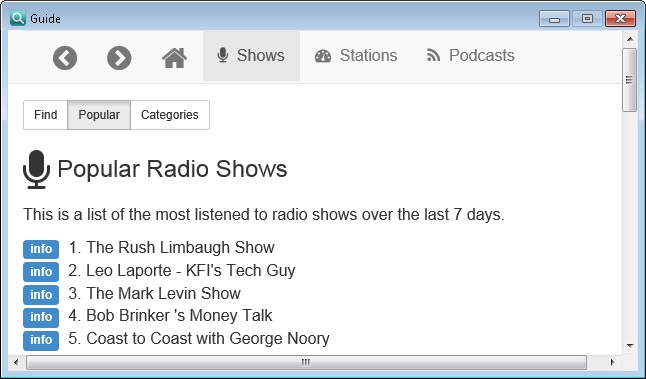Show info for Coast to Coast
This screenshot has height=379, width=646.
(x=41, y=340)
